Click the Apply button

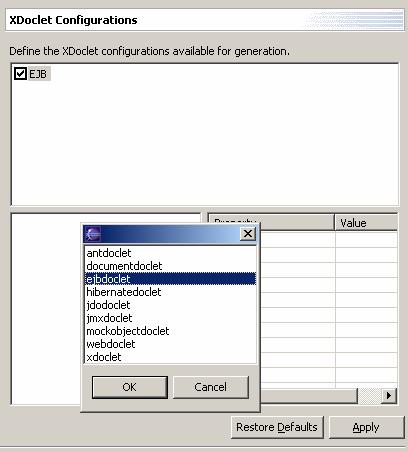pos(366,427)
